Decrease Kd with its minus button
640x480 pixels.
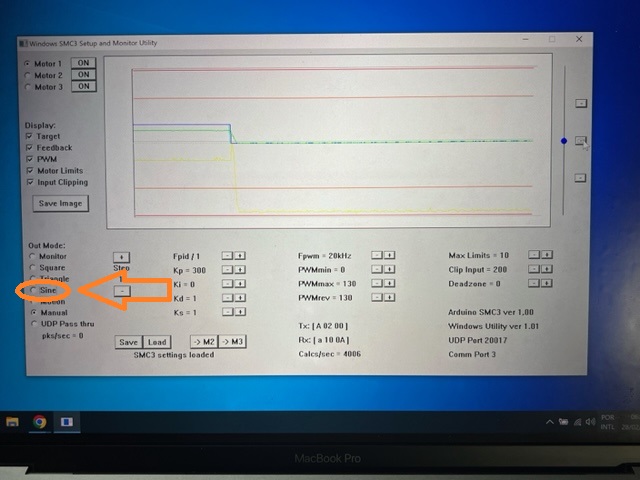point(228,298)
